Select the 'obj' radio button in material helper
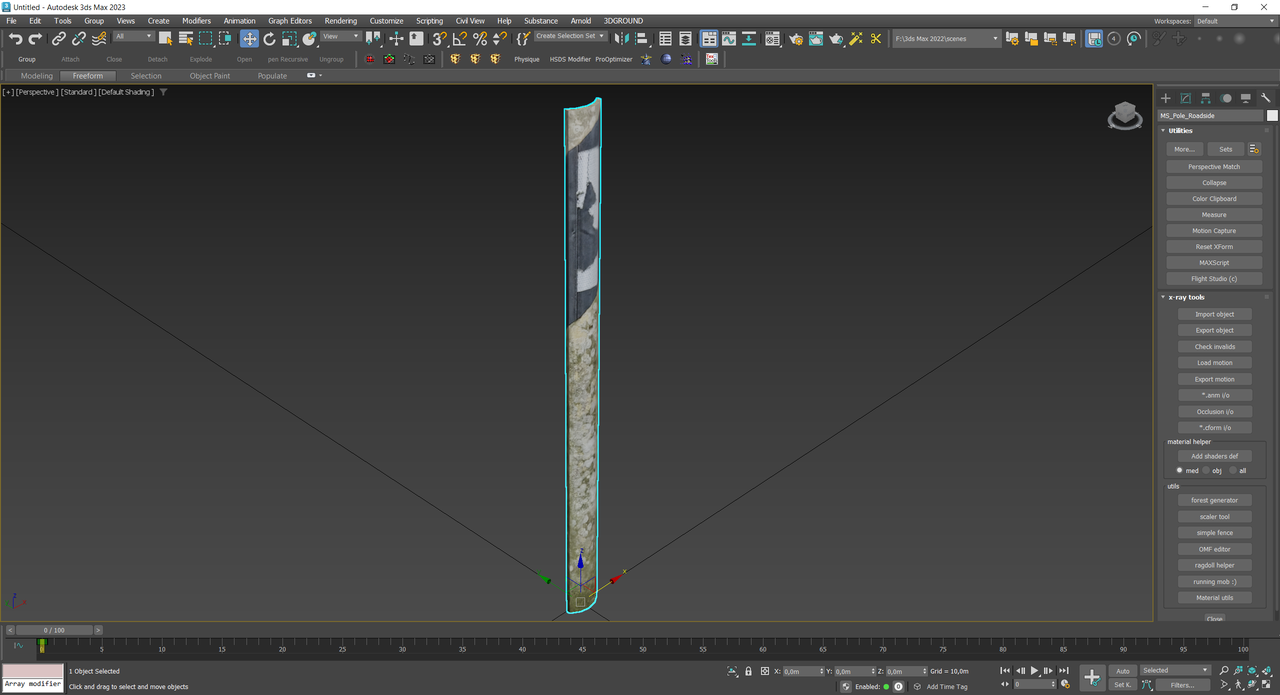This screenshot has width=1280, height=695. (1207, 470)
